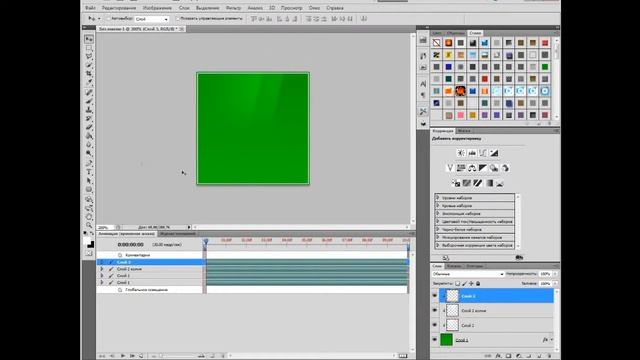Click the timeline zoom slider
Viewport: 640px width, 360px height.
[178, 356]
